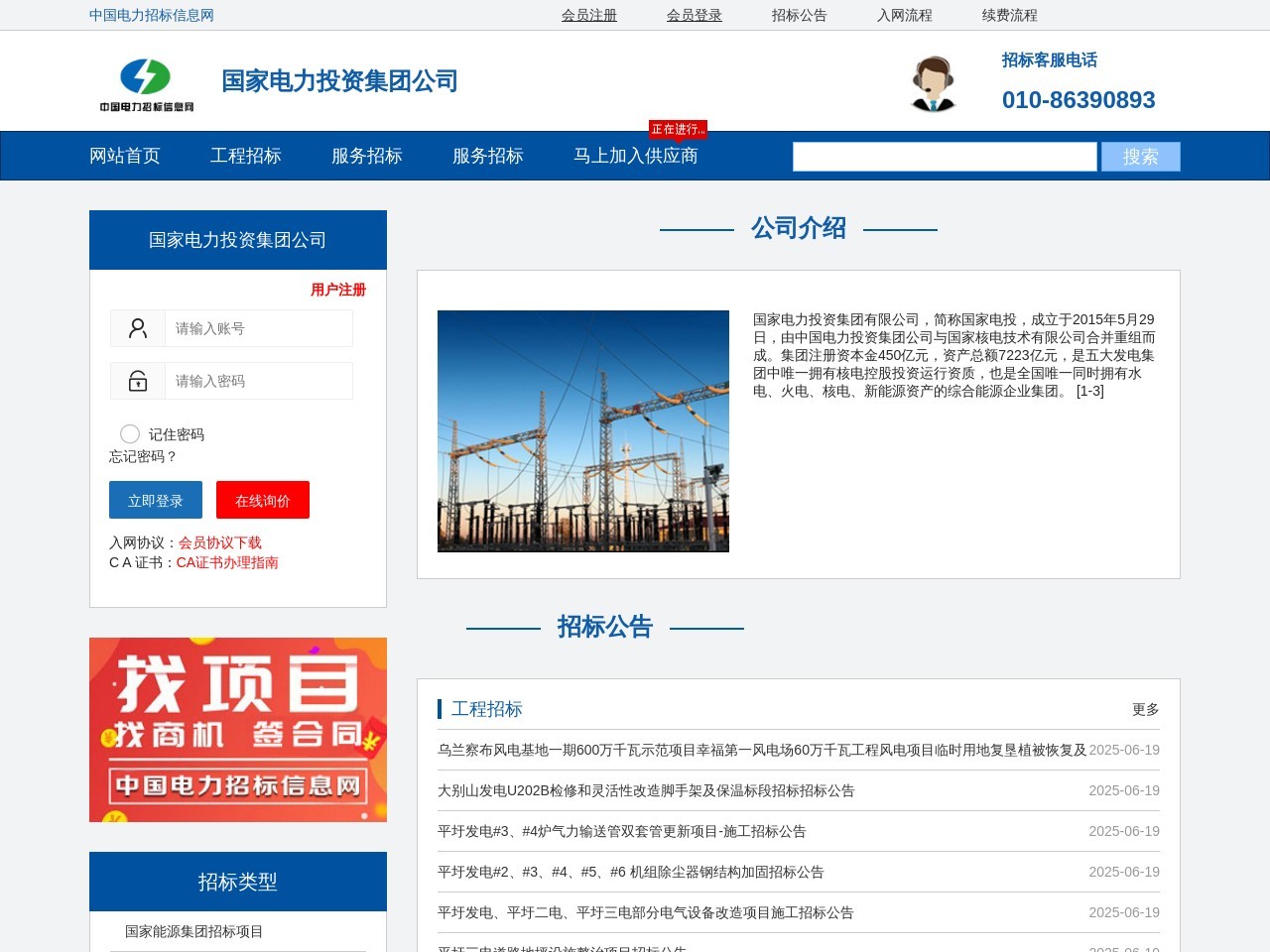
Task: Click the 招标类型 sidebar heading
Action: 238,882
